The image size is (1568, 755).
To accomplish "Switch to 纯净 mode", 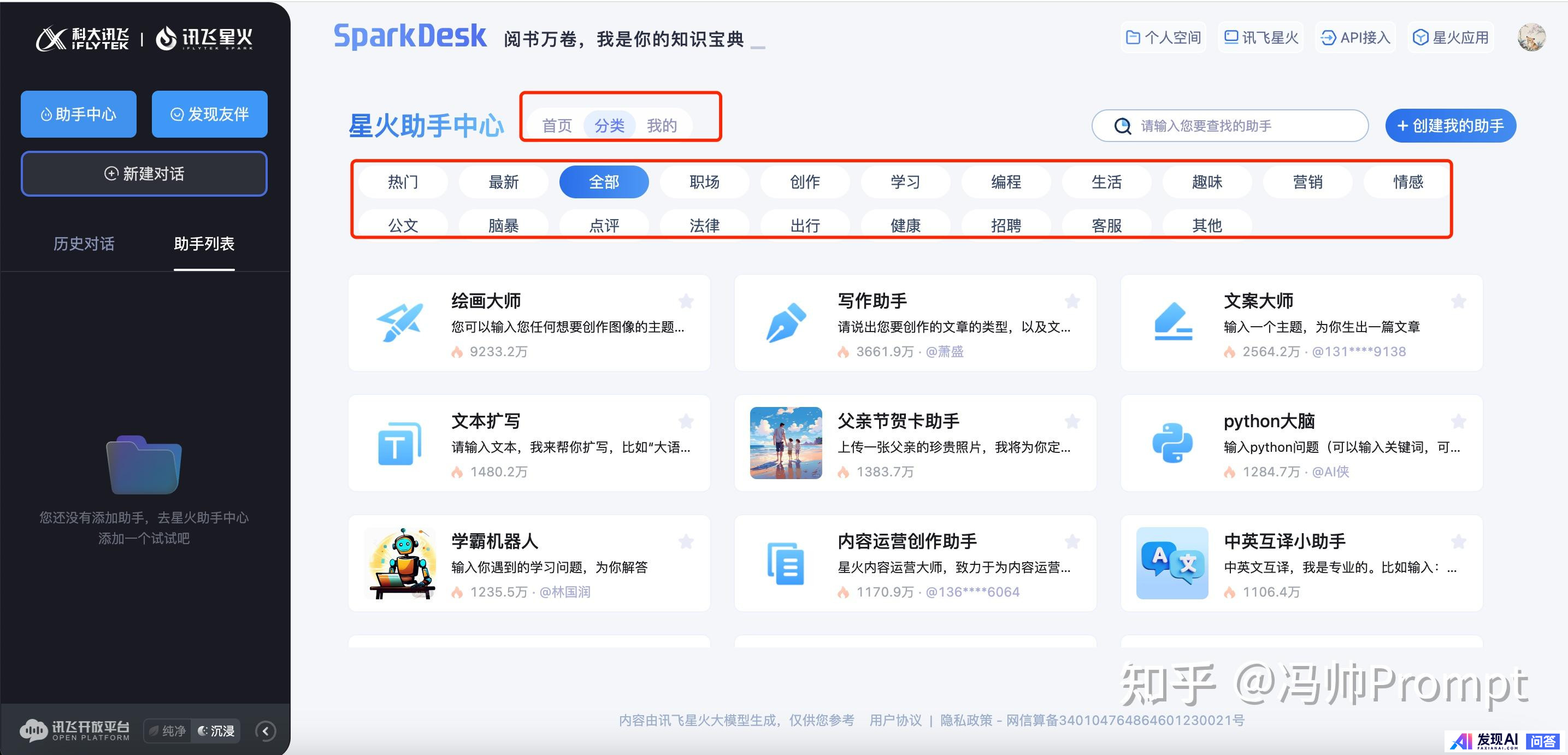I will pos(167,730).
